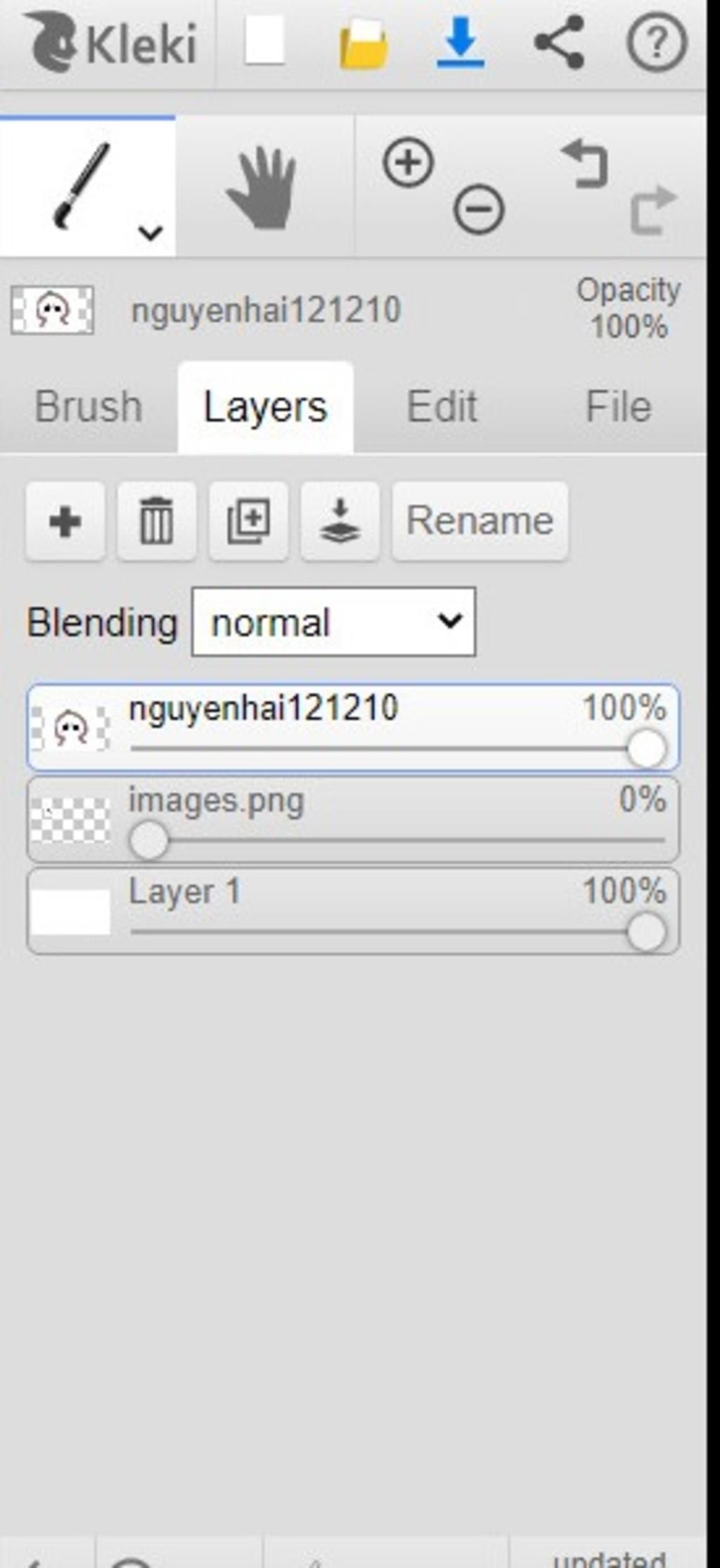
Task: Click the Share icon
Action: coord(560,43)
